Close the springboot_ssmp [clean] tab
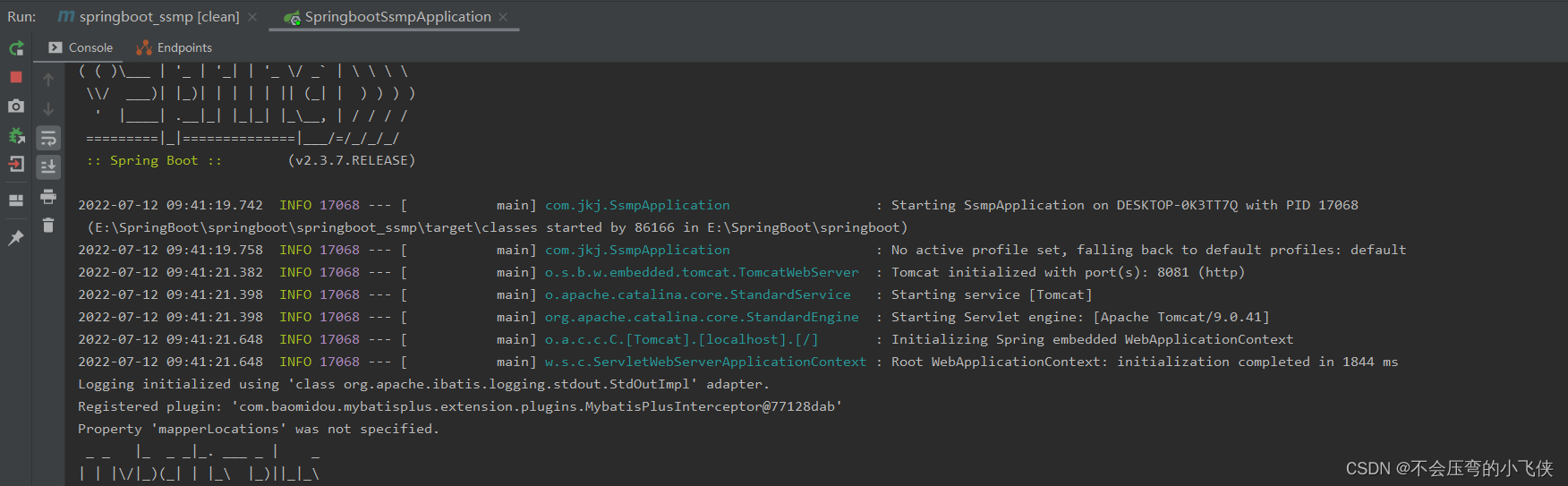The height and width of the screenshot is (486, 1568). [252, 17]
